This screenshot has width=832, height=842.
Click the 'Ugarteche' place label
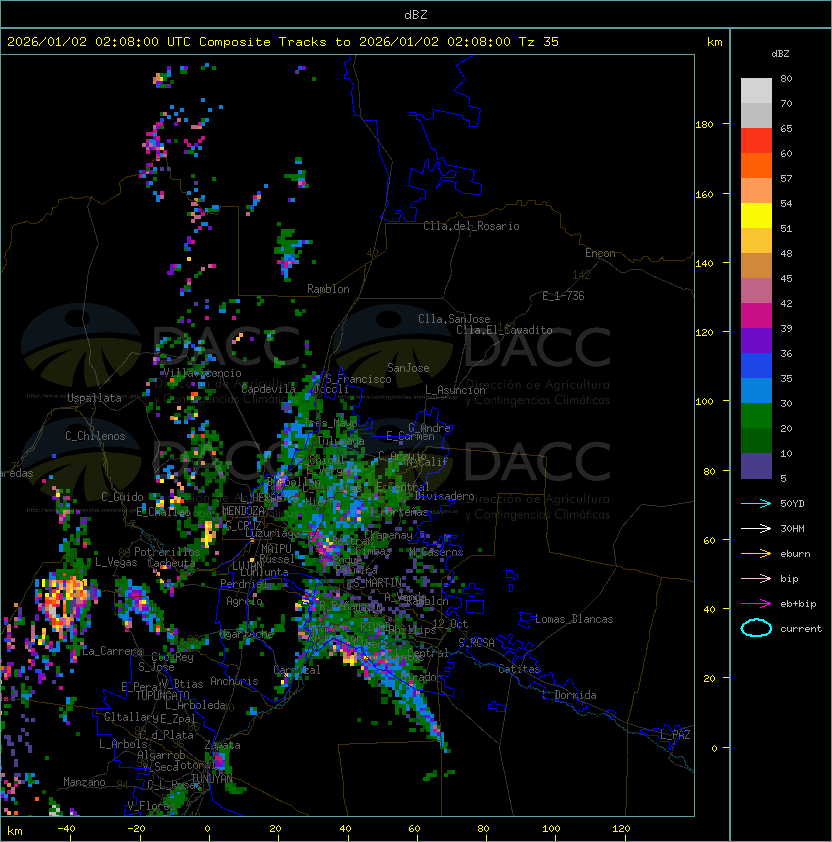pyautogui.click(x=247, y=634)
